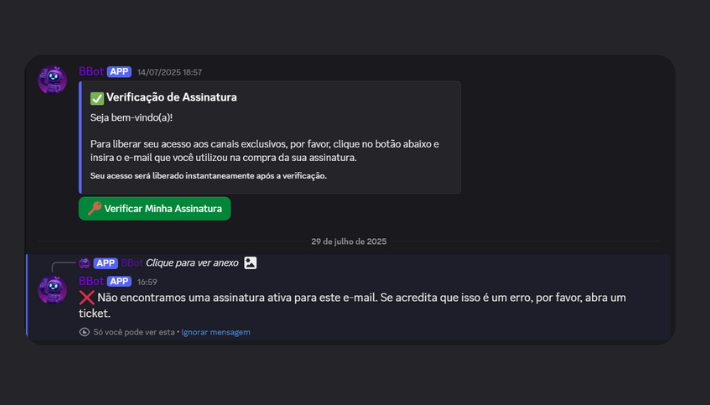Screen dimensions: 710x405
Task: Click the key icon on green button
Action: [x=94, y=208]
